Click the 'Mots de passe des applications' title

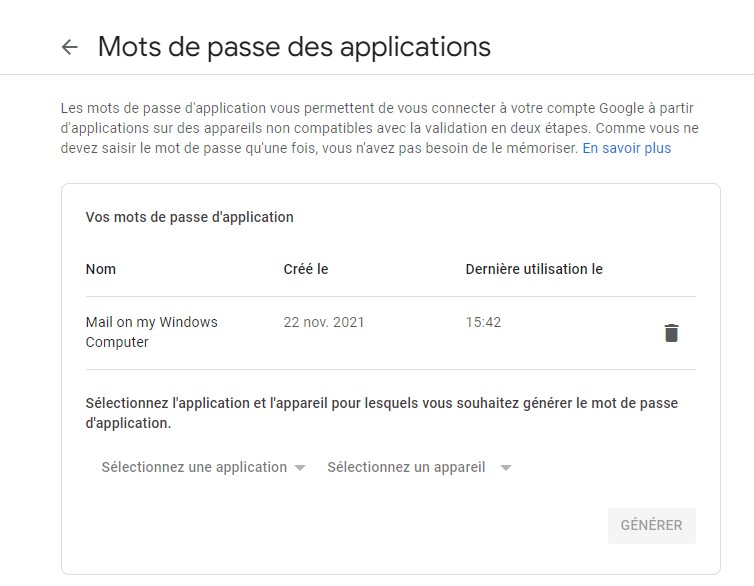(x=294, y=47)
